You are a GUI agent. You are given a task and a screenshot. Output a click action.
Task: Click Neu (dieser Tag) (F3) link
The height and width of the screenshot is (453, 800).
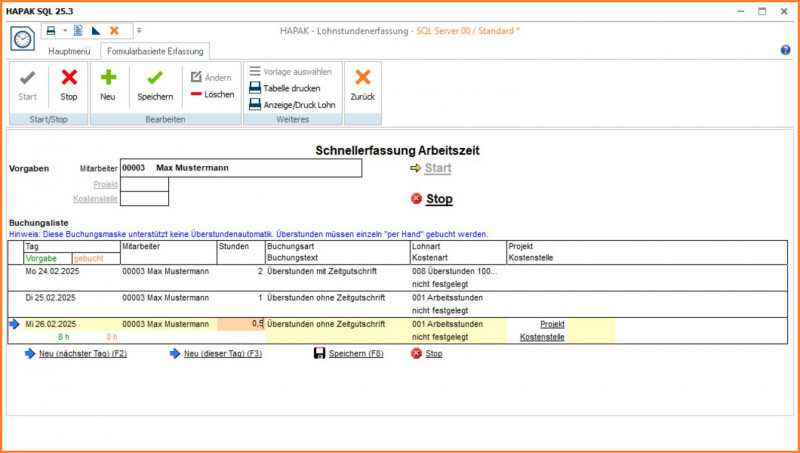[222, 354]
